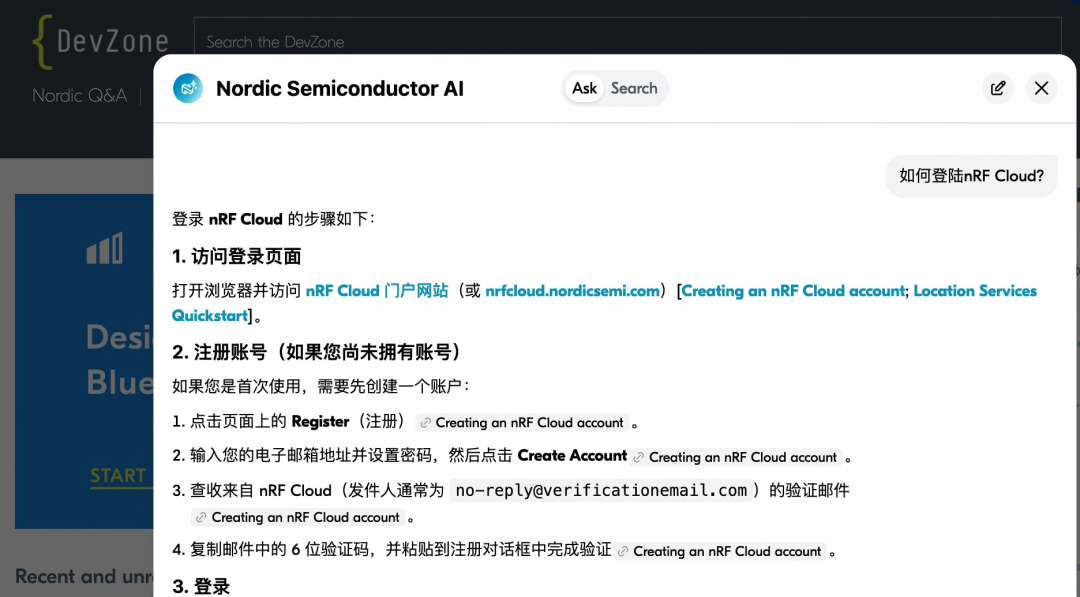Close the AI assistant panel
The width and height of the screenshot is (1080, 597).
(x=1041, y=88)
